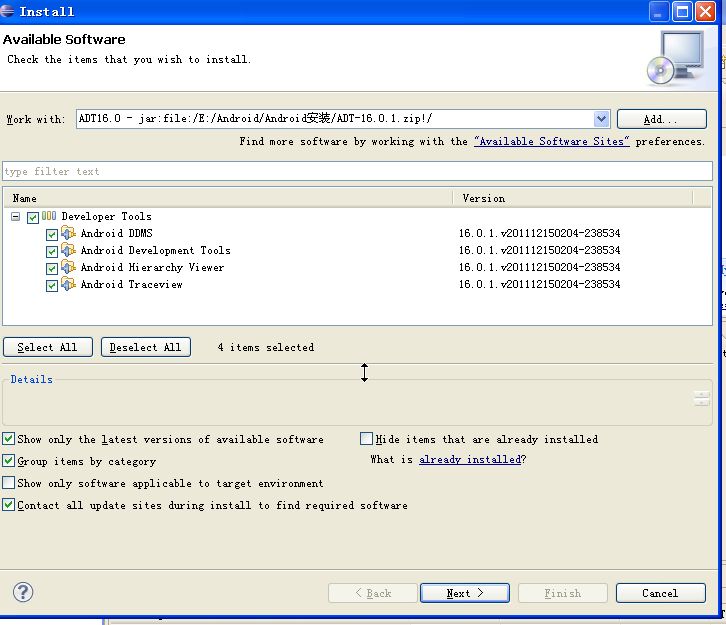
Task: Click the Android Traceview plugin icon
Action: tap(68, 284)
